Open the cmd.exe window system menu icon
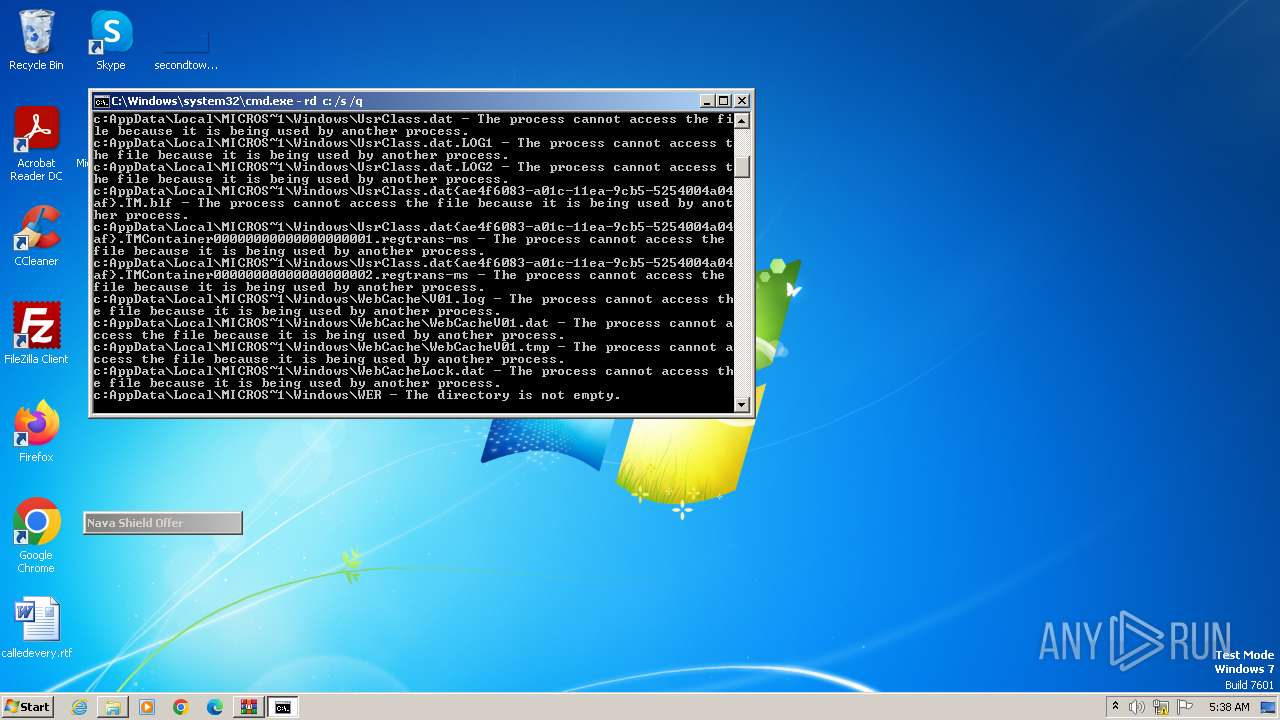Viewport: 1280px width, 720px height. (101, 101)
